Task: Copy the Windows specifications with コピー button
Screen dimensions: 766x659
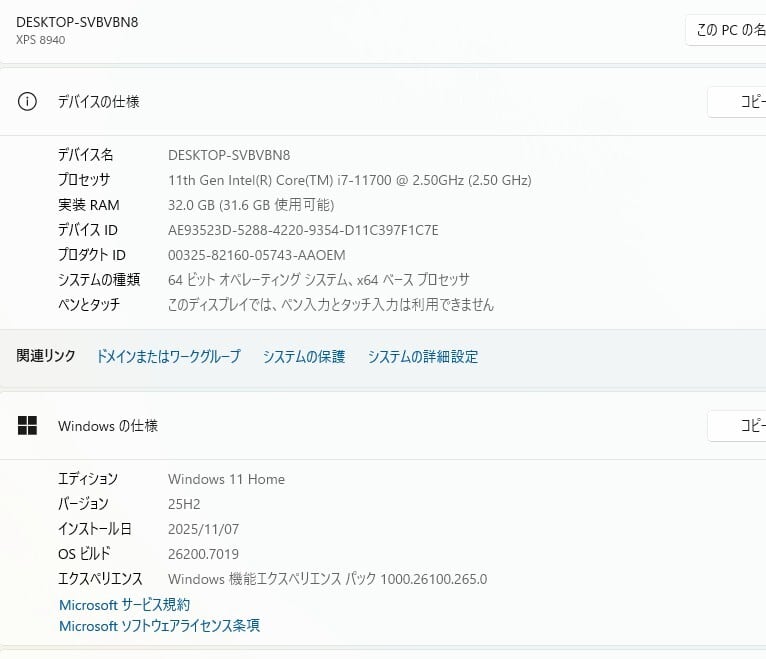Action: [x=737, y=425]
